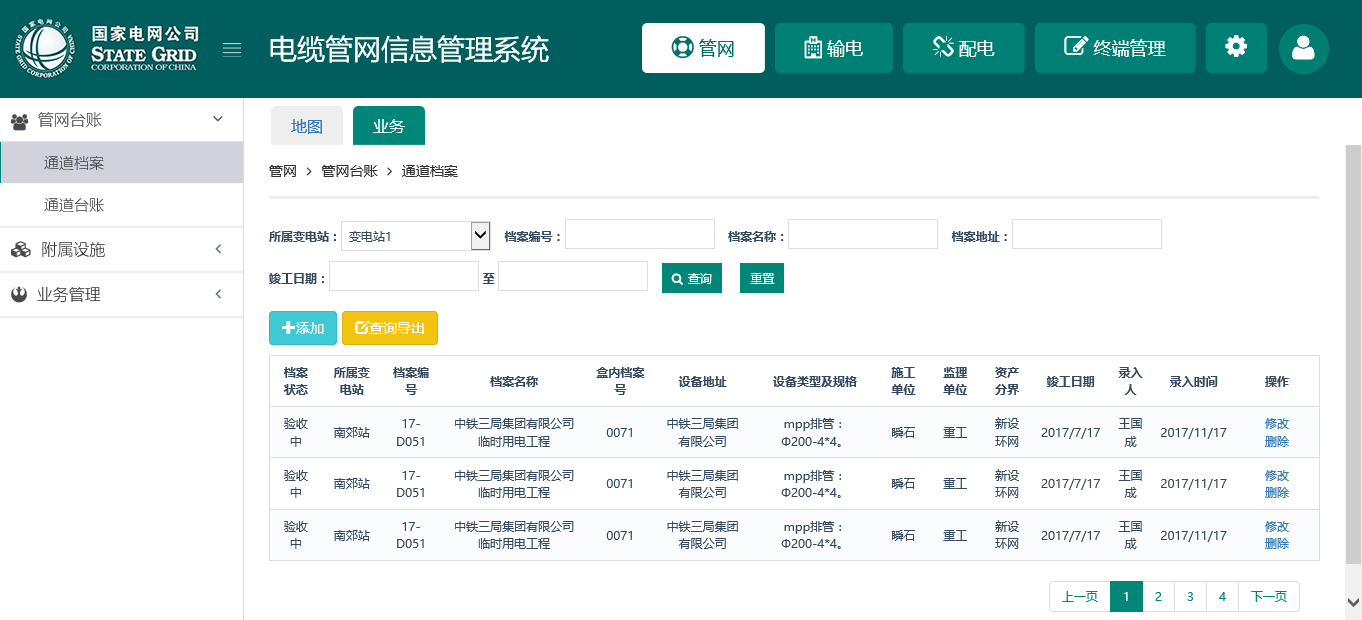Click the 竣工日期 end date field
This screenshot has height=620, width=1362.
pyautogui.click(x=573, y=276)
